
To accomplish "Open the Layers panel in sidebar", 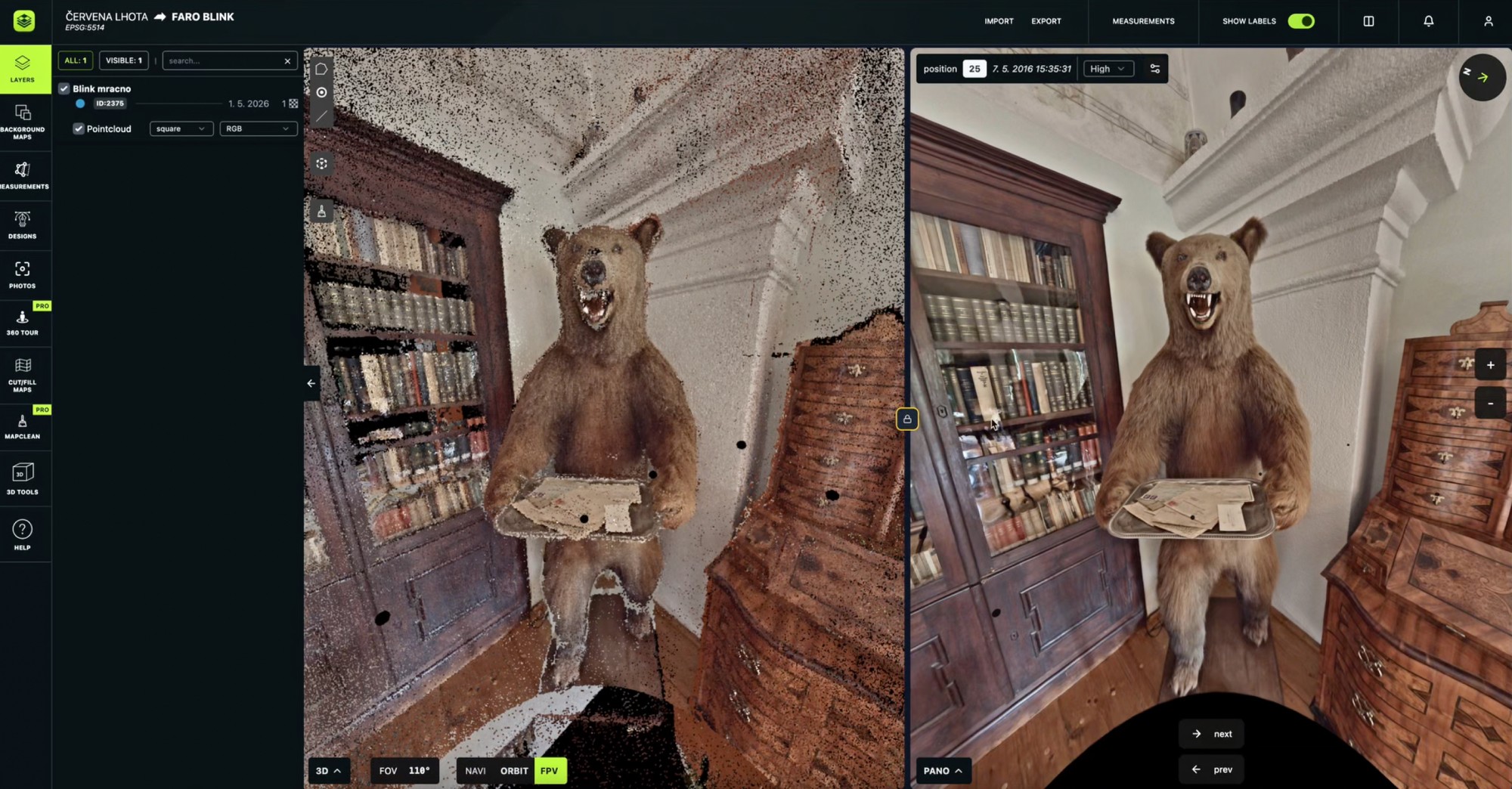I will point(23,69).
